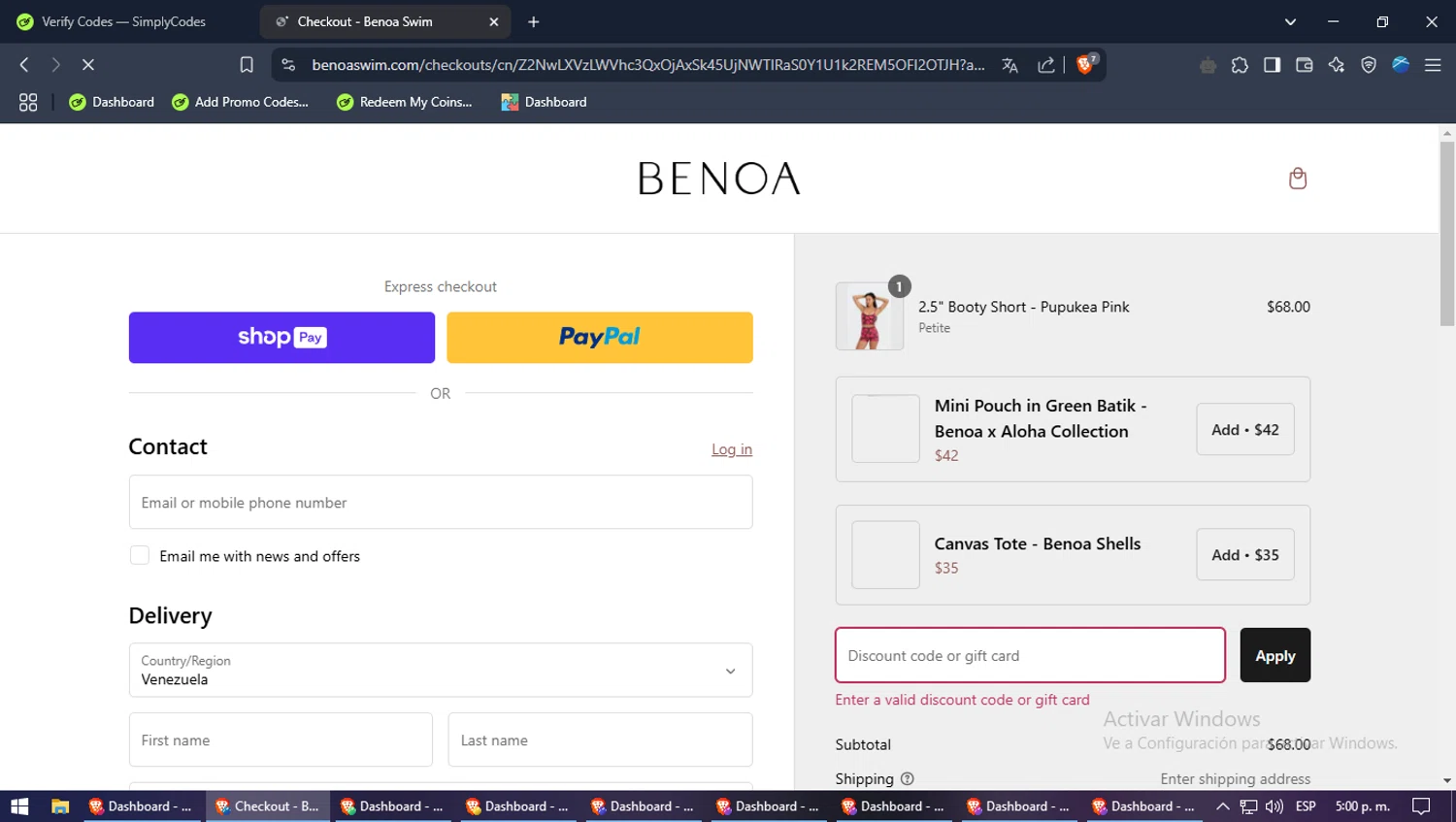Open the Leo AI sparkle icon
This screenshot has width=1456, height=822.
pos(1337,65)
